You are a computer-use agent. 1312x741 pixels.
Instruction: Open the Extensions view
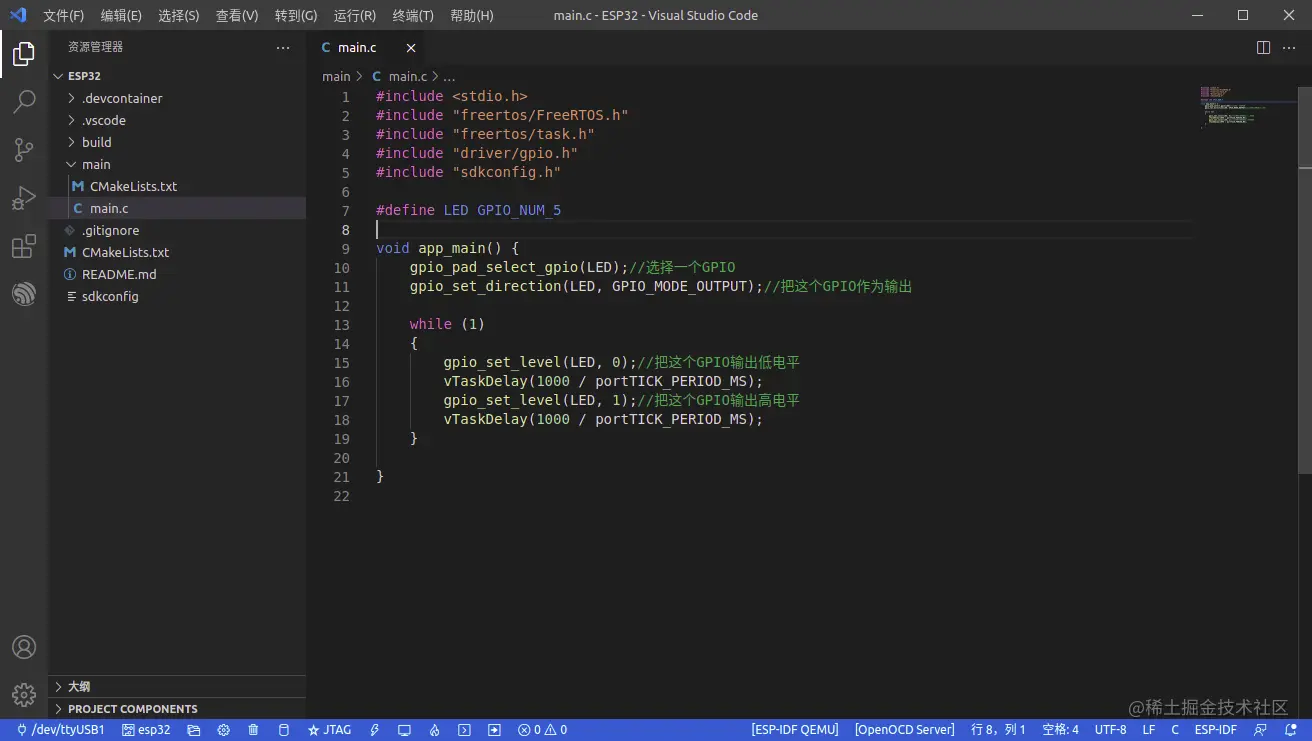tap(24, 246)
